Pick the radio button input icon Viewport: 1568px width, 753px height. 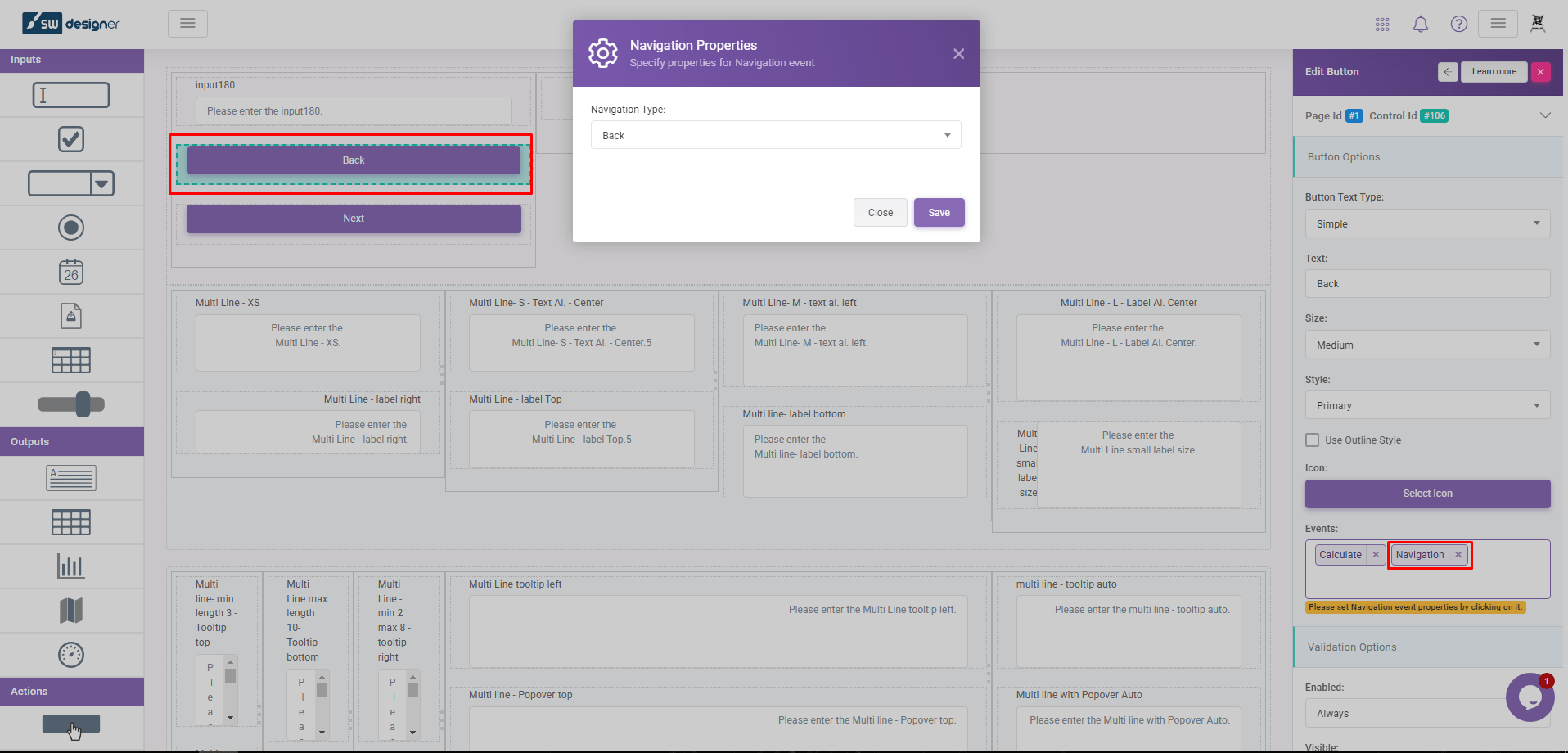(x=71, y=228)
